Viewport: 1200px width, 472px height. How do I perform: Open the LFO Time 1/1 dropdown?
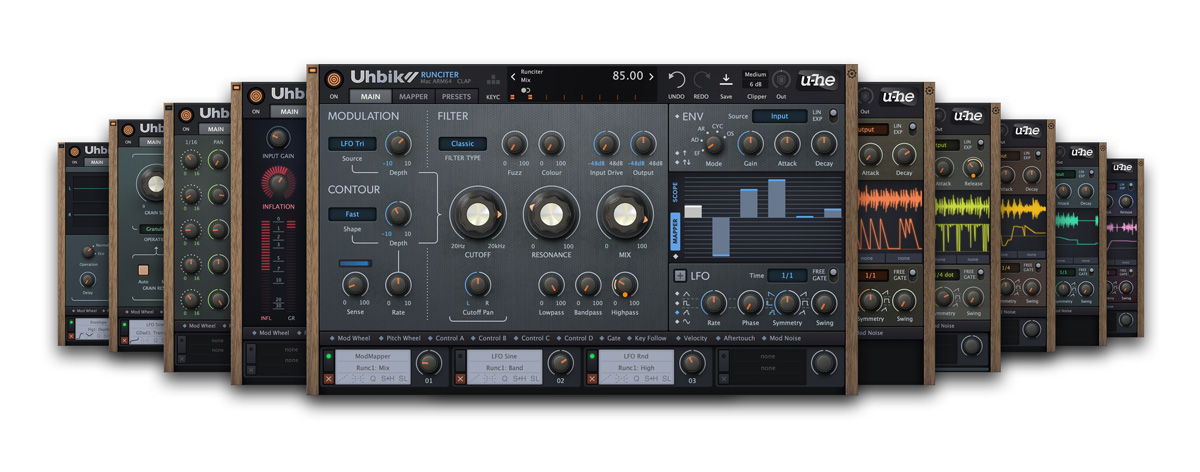pyautogui.click(x=787, y=275)
